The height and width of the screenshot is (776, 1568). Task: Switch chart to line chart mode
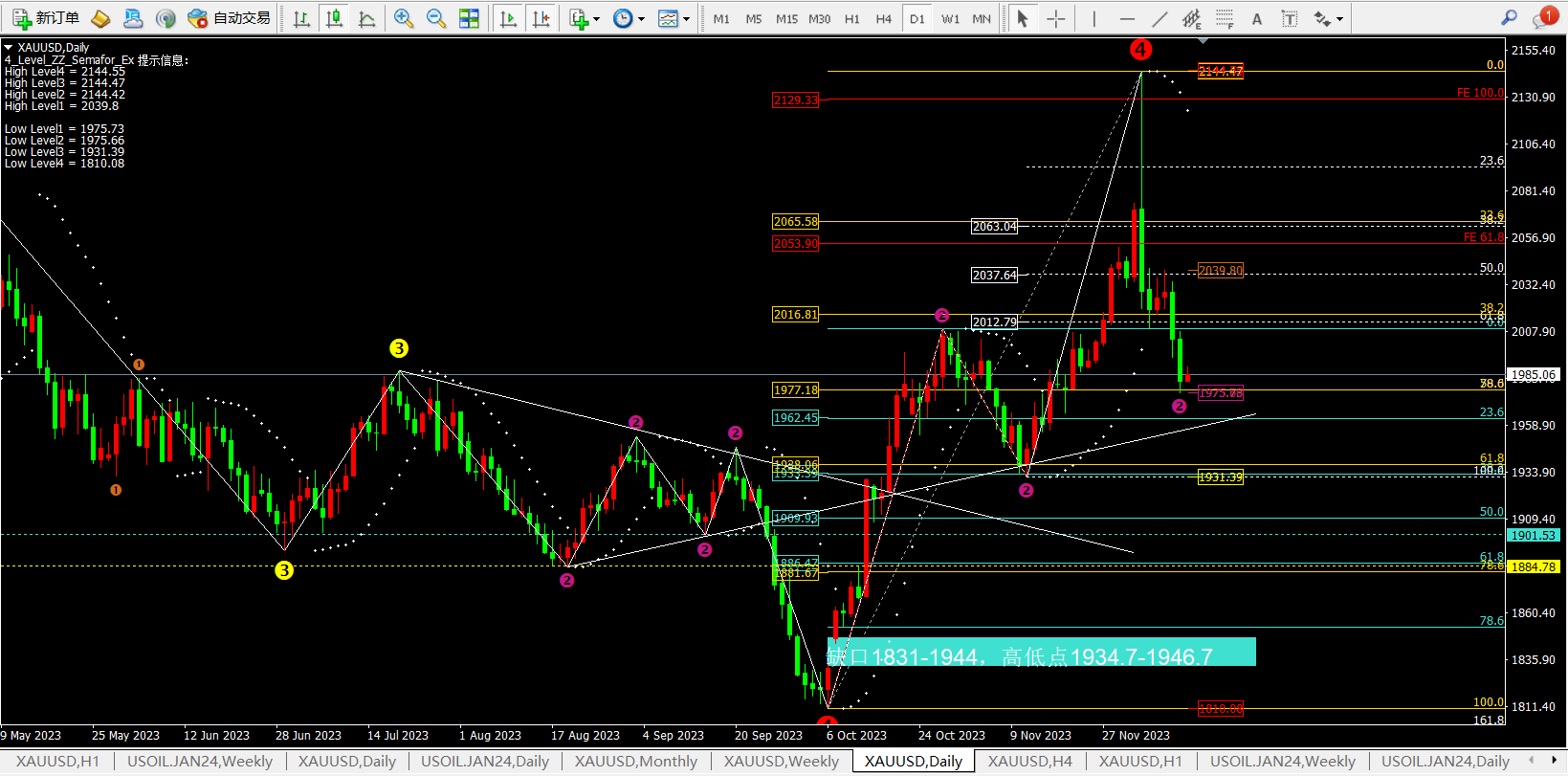coord(366,18)
